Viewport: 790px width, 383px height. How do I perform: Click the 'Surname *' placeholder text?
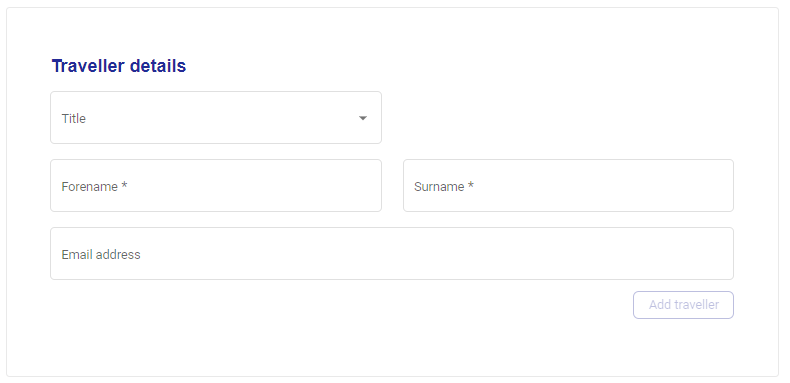(x=444, y=186)
